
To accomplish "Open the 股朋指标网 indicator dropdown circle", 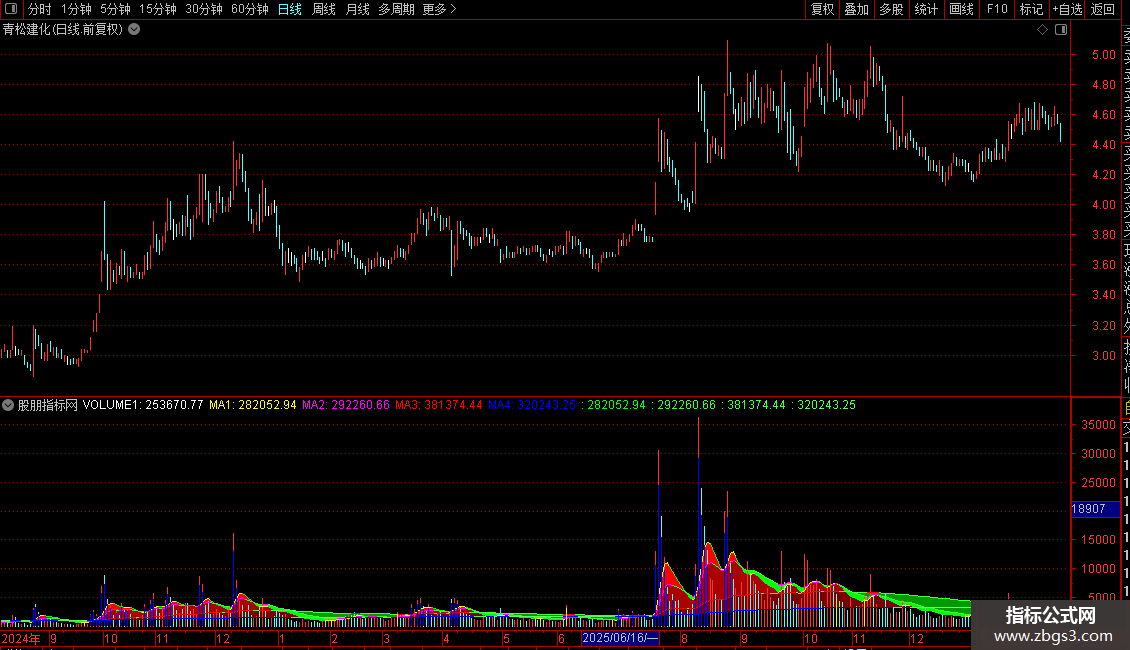I will pos(8,405).
